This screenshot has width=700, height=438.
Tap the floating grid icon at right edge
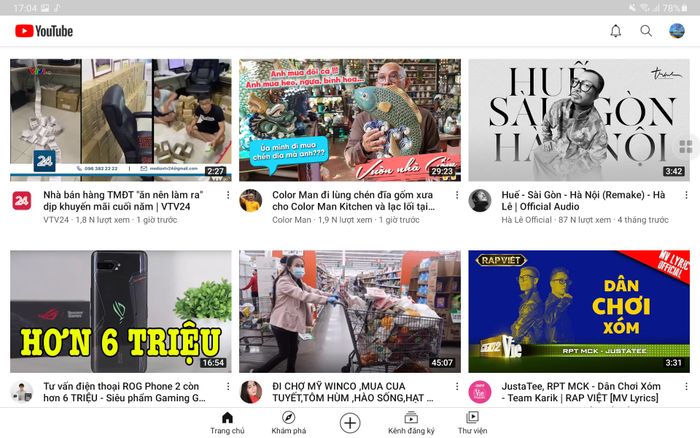pos(686,146)
